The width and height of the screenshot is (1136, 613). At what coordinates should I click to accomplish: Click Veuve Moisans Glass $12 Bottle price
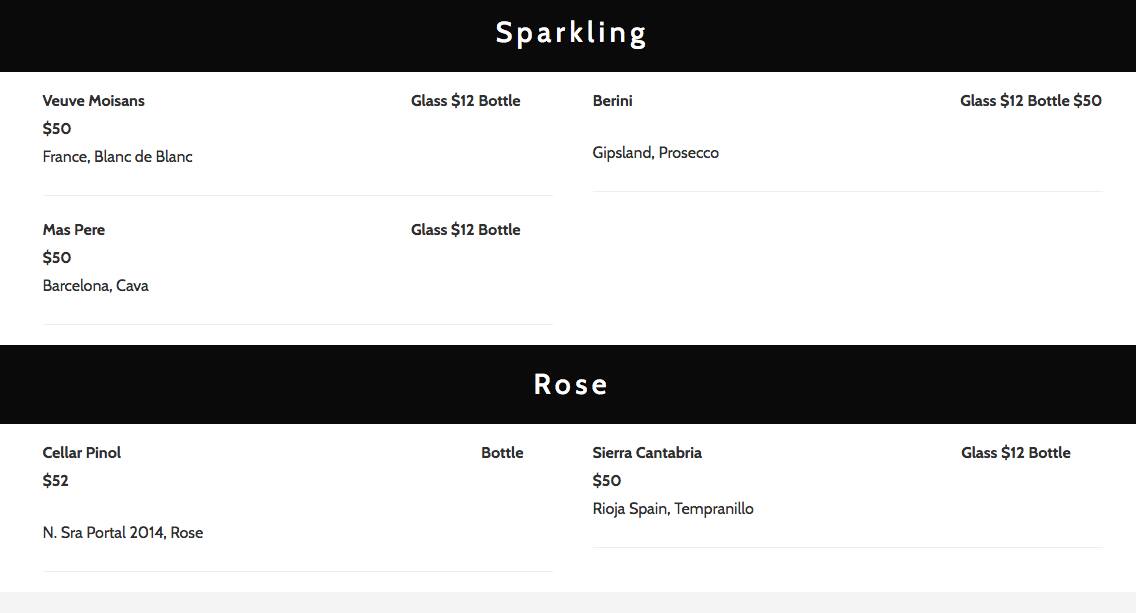click(x=465, y=101)
